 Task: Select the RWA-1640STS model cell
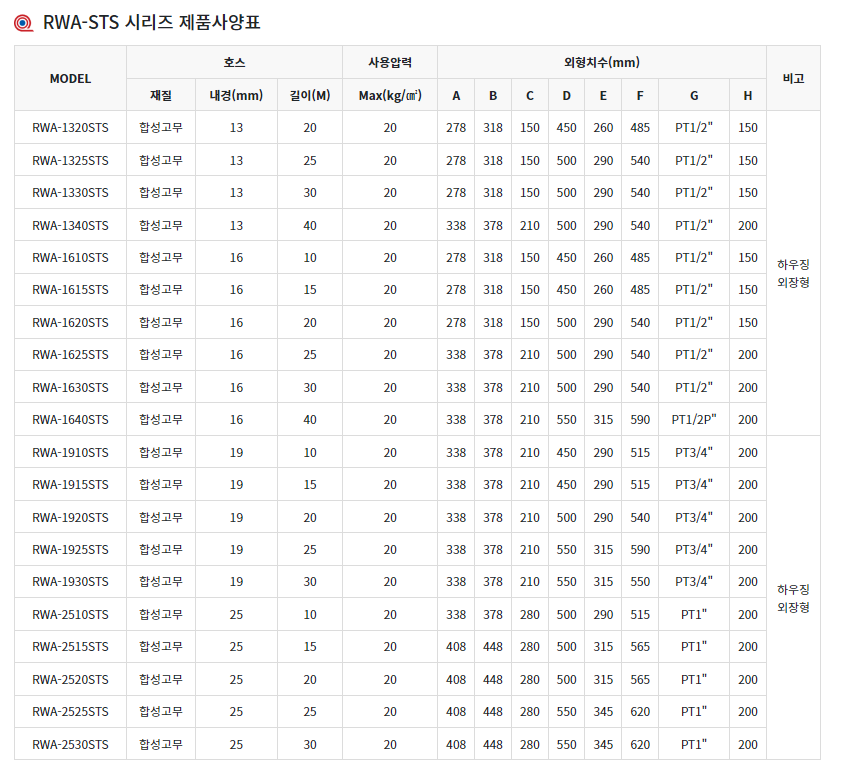[x=70, y=420]
